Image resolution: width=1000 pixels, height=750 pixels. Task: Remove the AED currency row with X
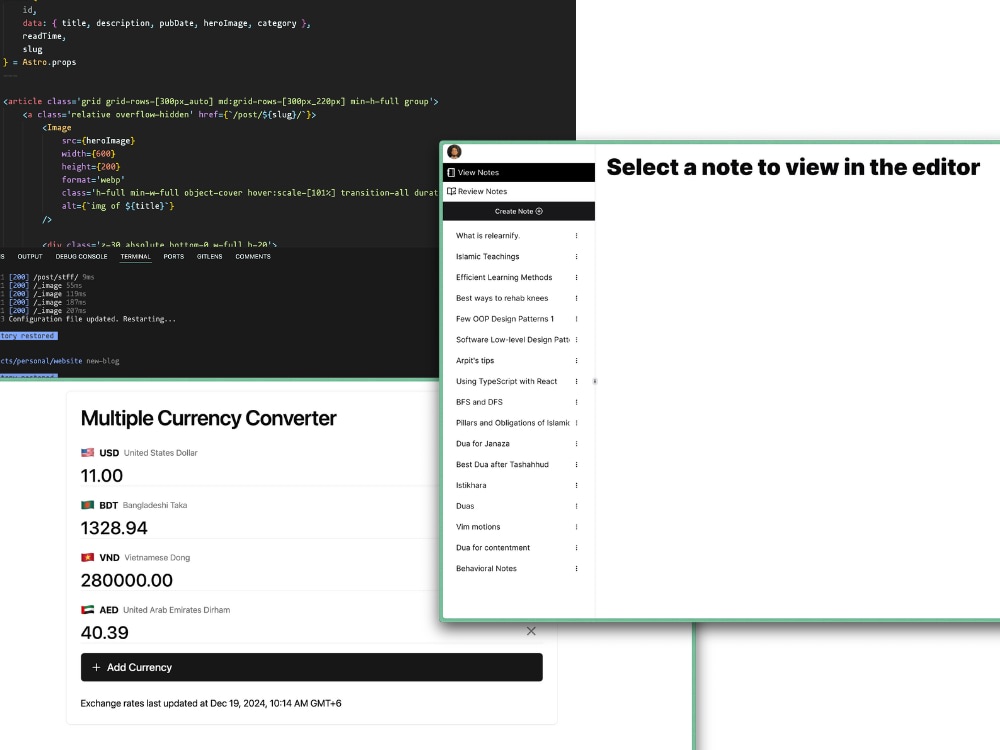tap(531, 631)
